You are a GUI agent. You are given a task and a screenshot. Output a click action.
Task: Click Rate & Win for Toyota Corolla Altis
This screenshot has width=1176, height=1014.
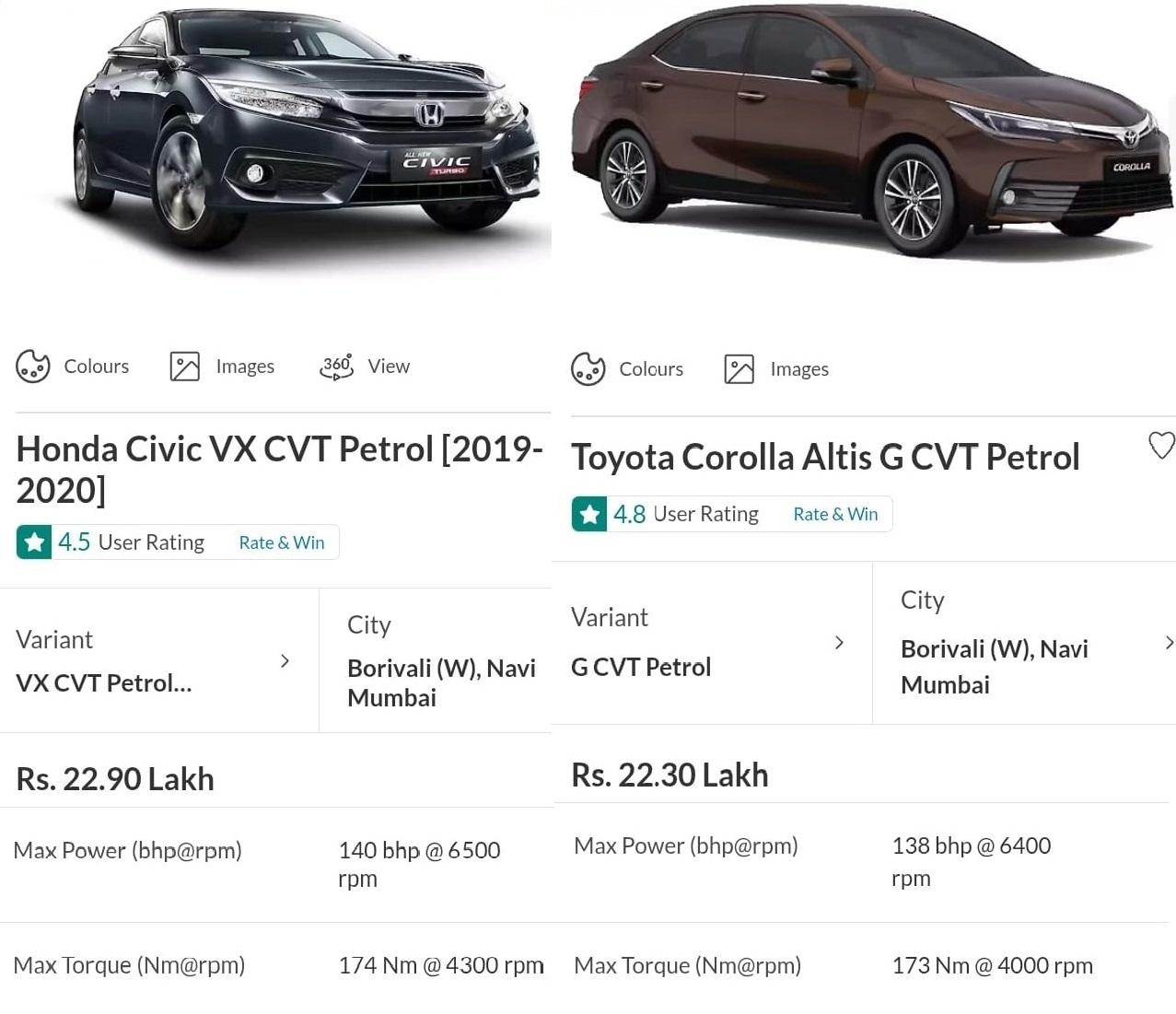point(835,514)
